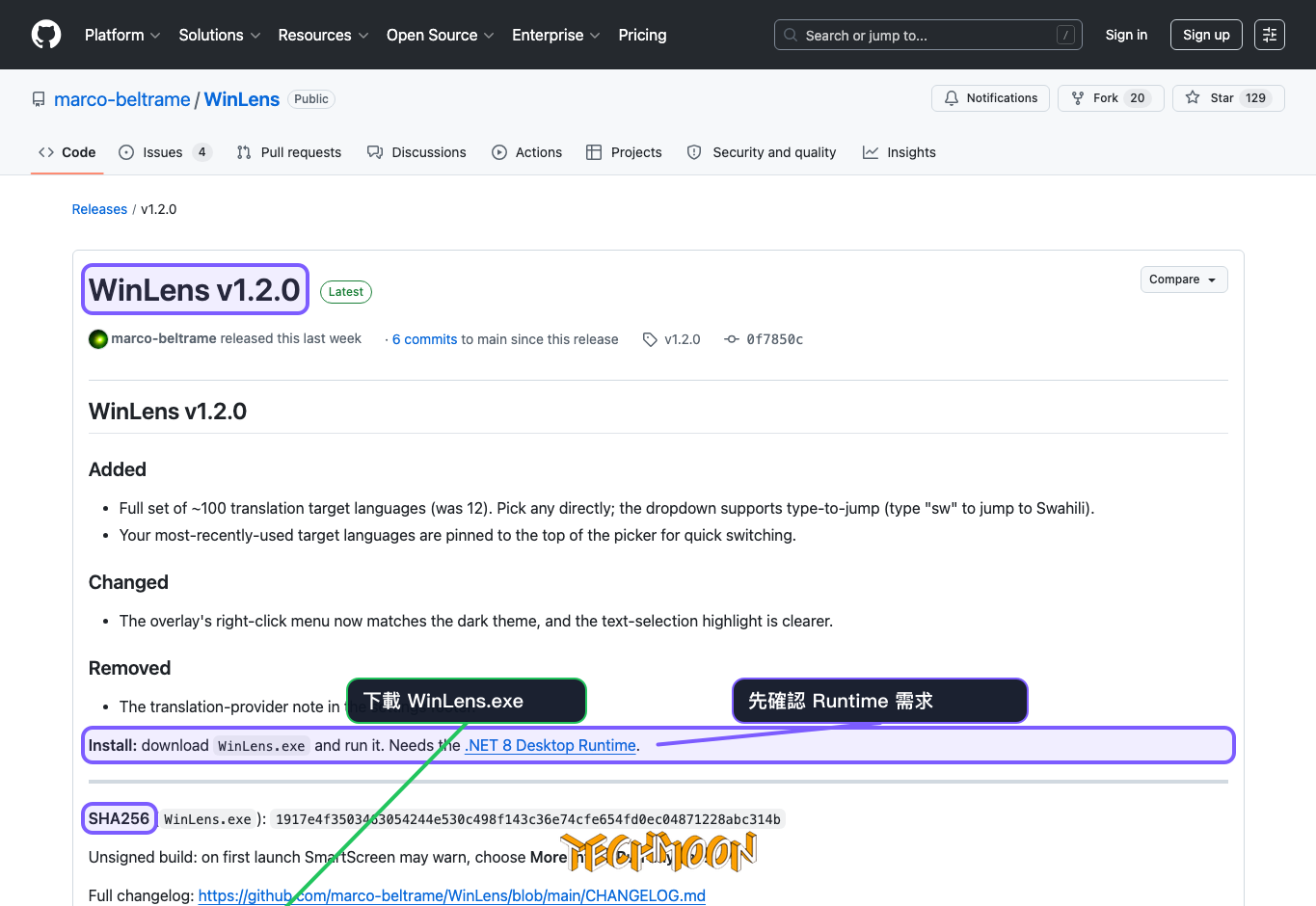Focus the Search or jump to field
The width and height of the screenshot is (1316, 906).
coord(927,35)
